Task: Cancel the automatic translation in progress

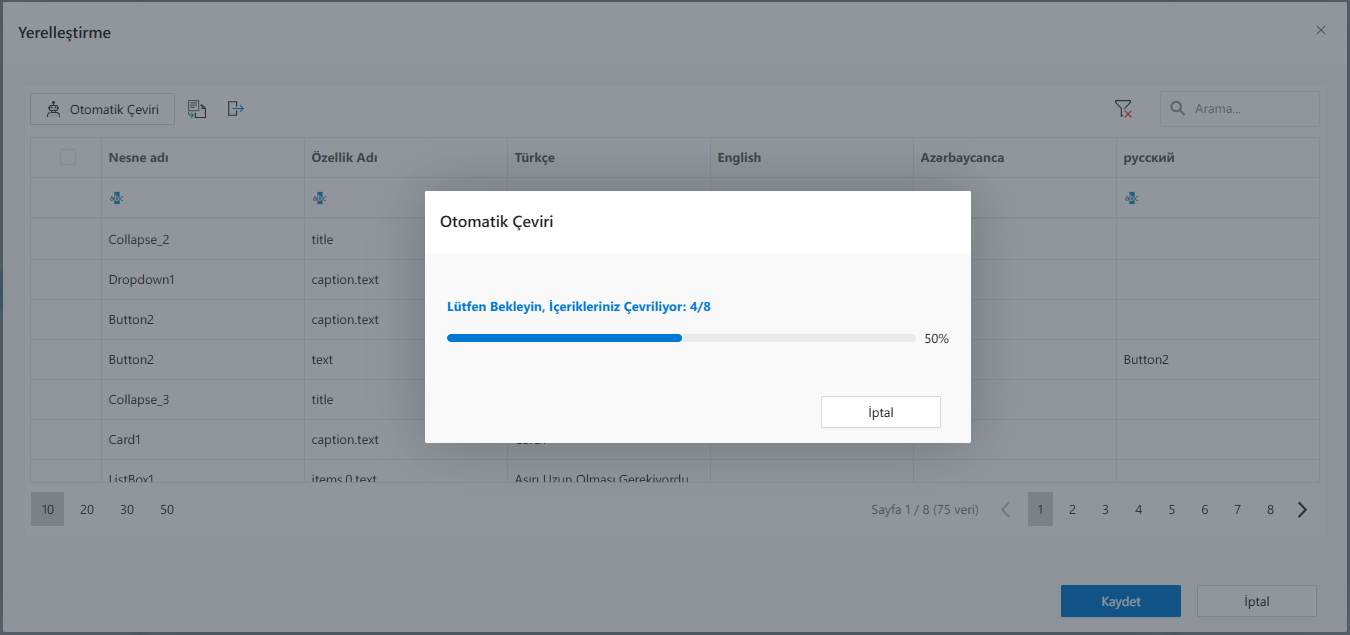Action: tap(881, 411)
